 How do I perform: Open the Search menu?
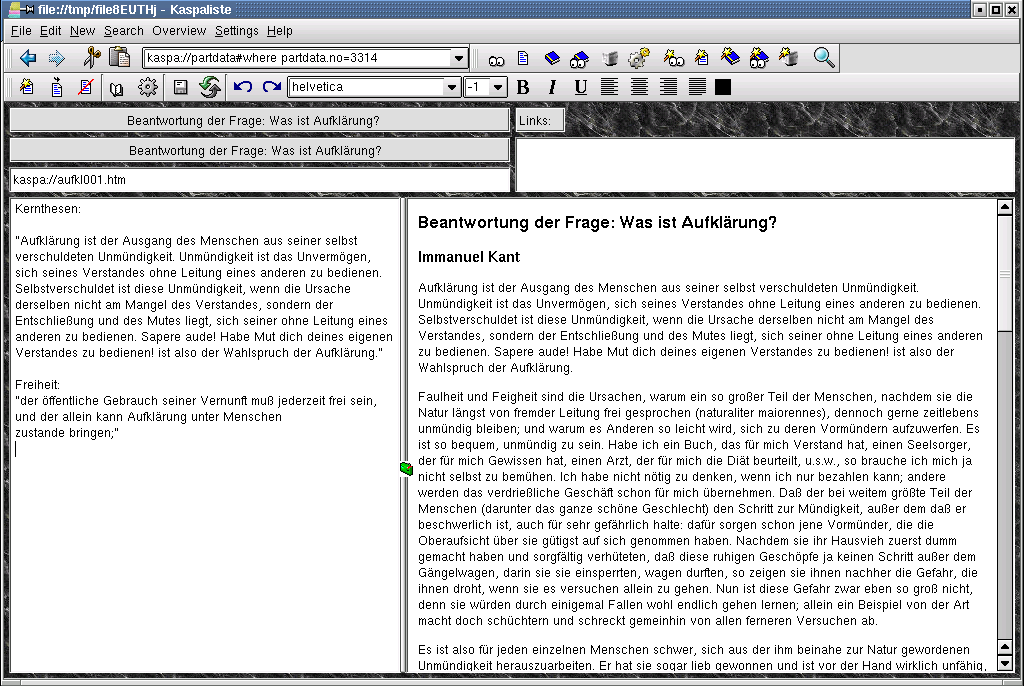(x=123, y=31)
